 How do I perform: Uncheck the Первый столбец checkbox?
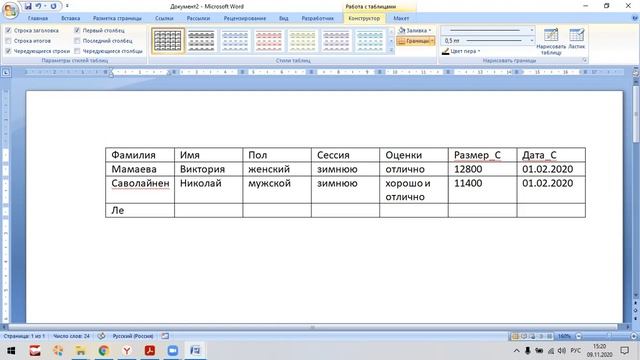pos(77,30)
